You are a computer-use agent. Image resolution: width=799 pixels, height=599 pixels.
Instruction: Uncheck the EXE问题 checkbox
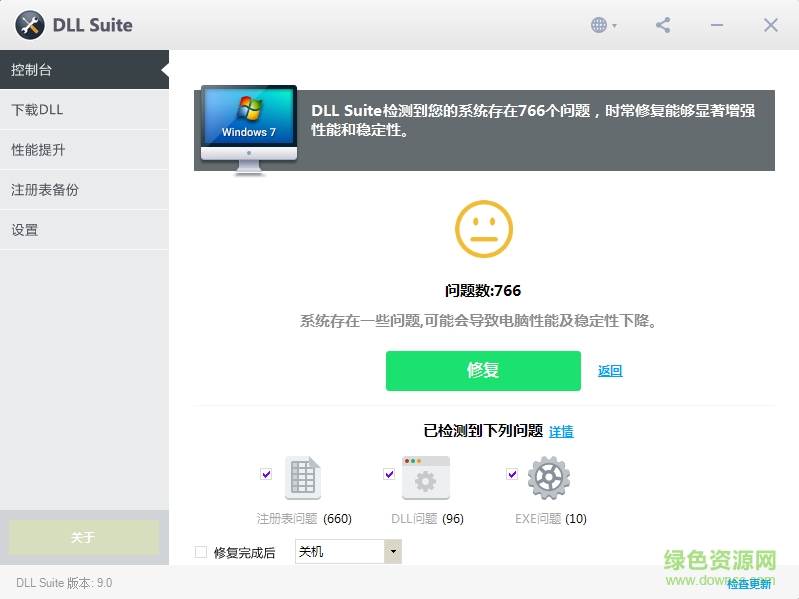click(512, 474)
